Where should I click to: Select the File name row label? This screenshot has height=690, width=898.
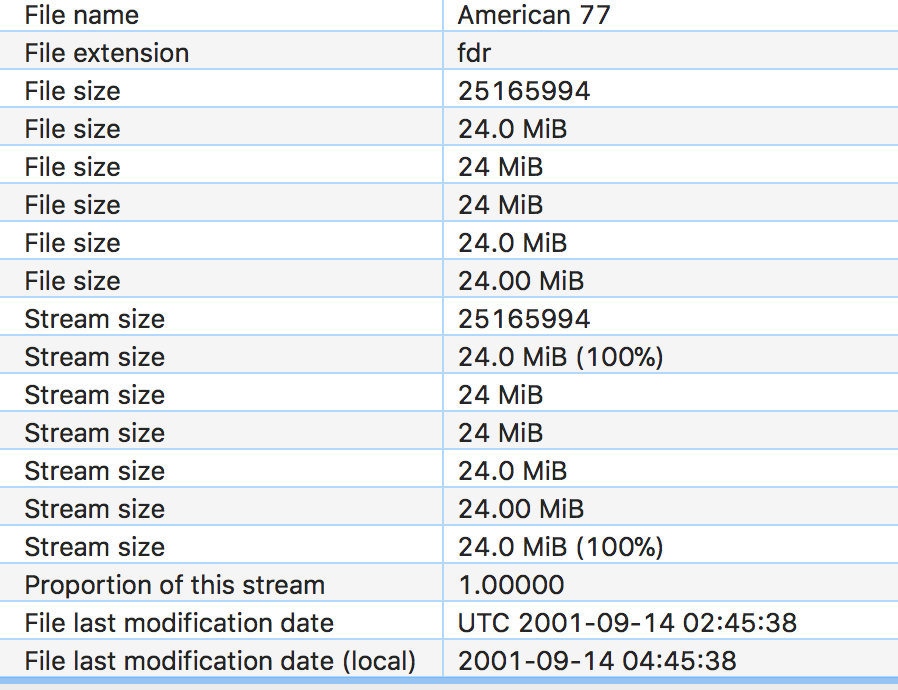coord(81,15)
